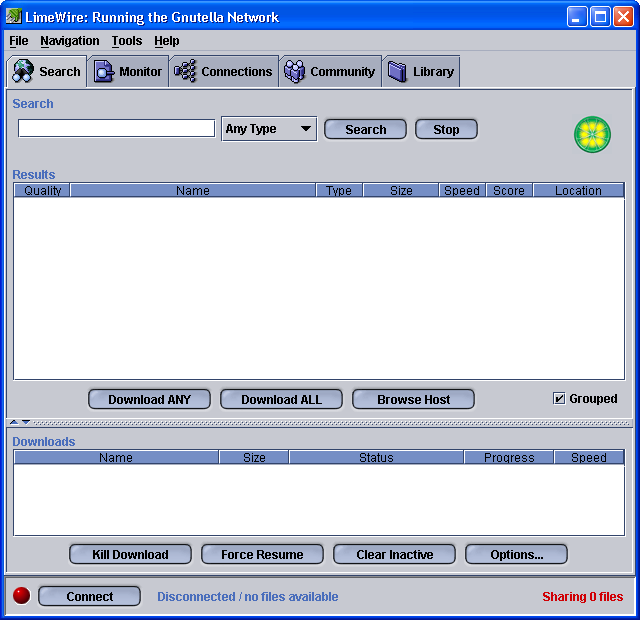Click the Downloads Speed column header

(x=589, y=457)
